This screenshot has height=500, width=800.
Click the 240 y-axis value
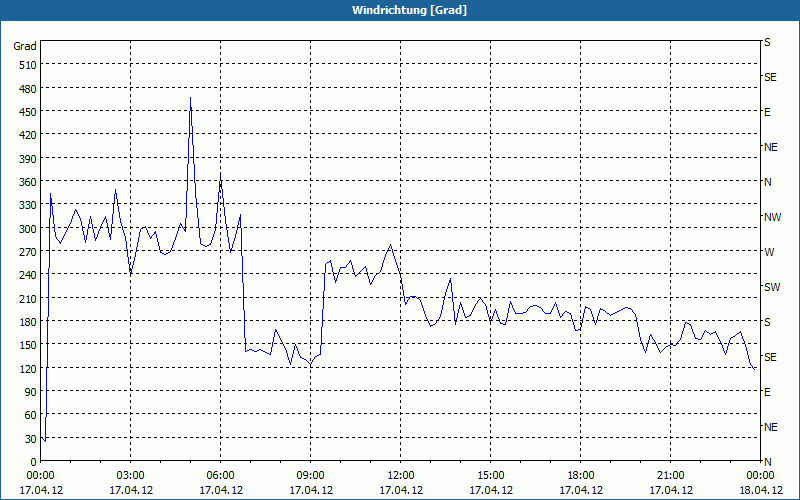point(28,275)
